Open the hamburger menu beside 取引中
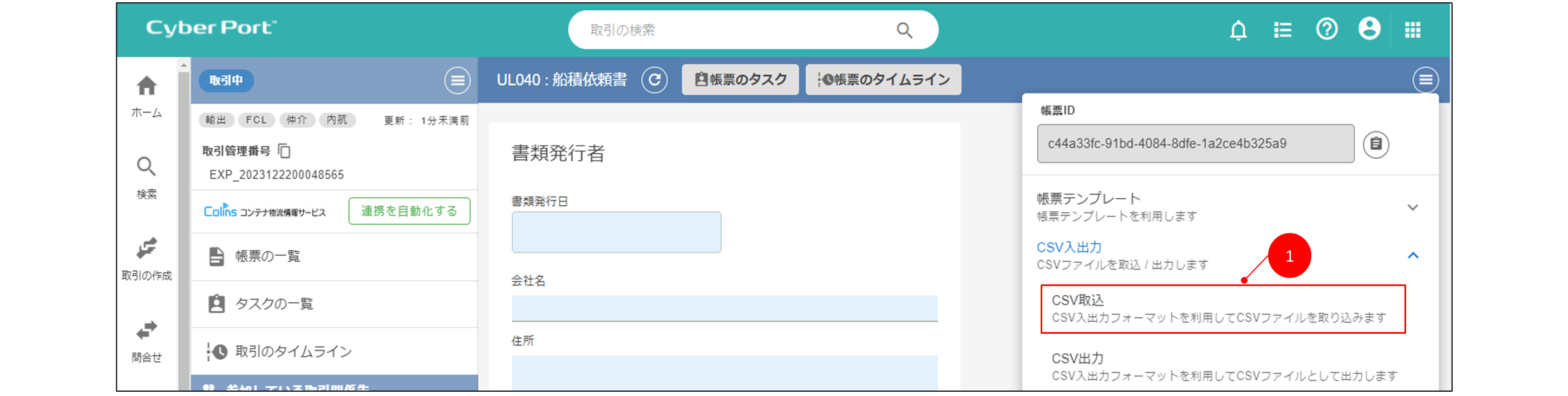The height and width of the screenshot is (396, 1568). tap(457, 80)
